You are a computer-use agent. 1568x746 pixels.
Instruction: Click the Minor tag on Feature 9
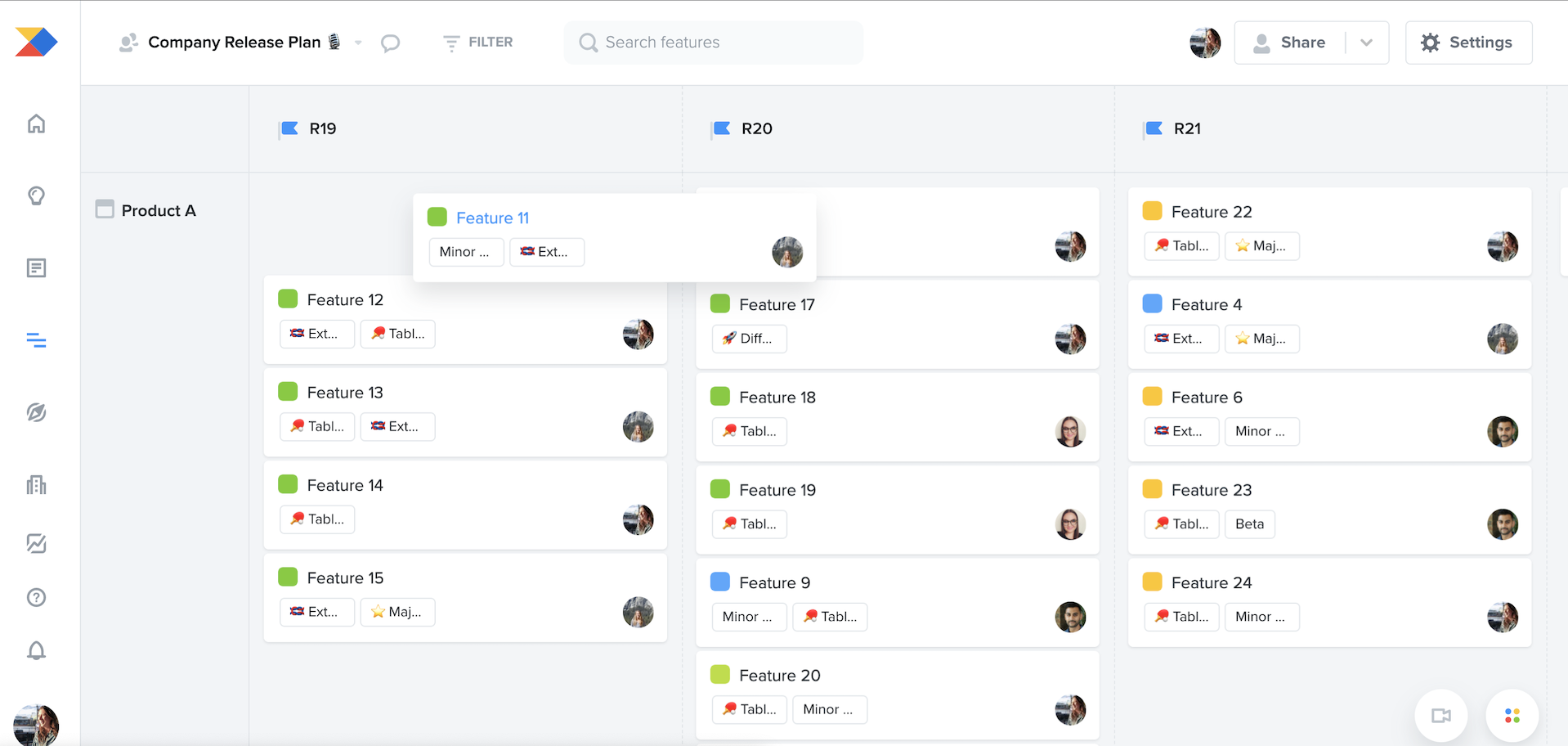click(749, 617)
